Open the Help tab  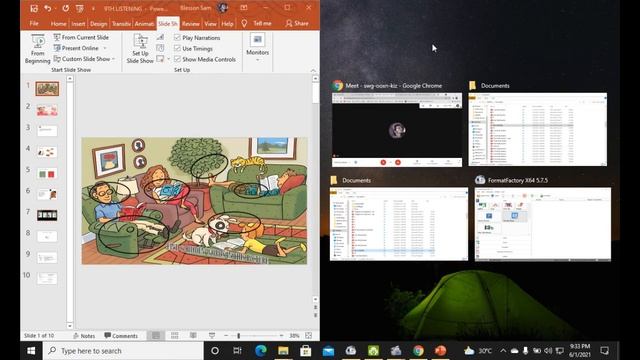[x=227, y=24]
